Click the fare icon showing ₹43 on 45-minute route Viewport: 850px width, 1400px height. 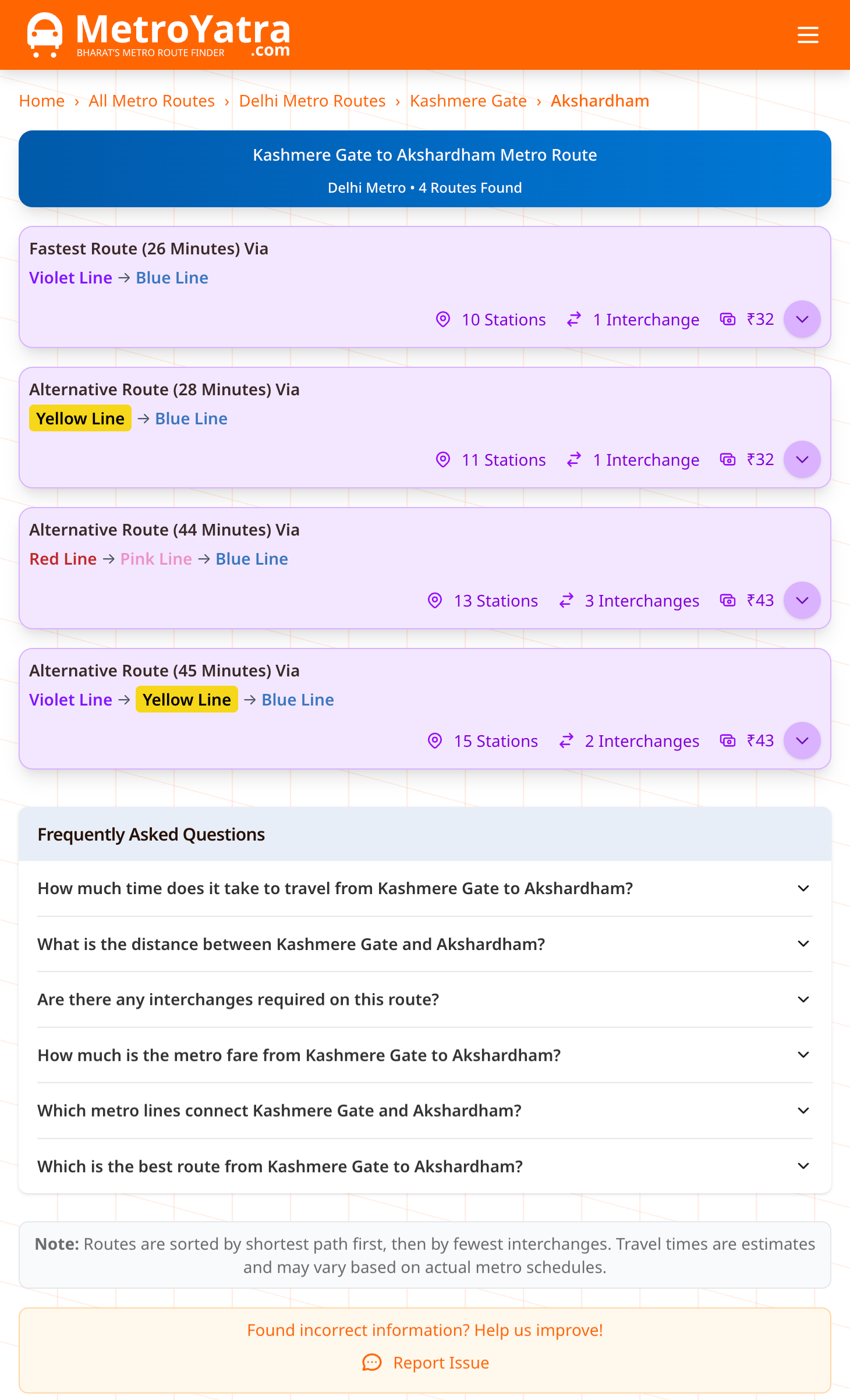(728, 740)
